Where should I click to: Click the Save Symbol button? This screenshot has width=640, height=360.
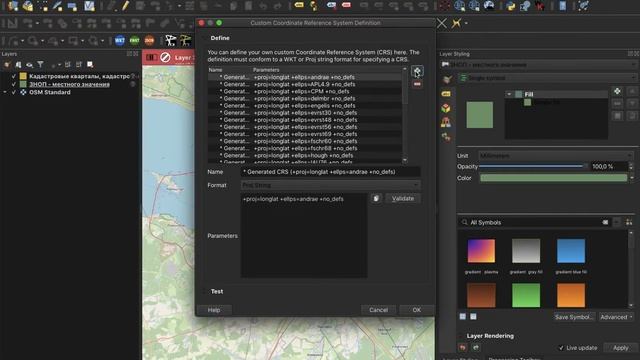tap(574, 317)
